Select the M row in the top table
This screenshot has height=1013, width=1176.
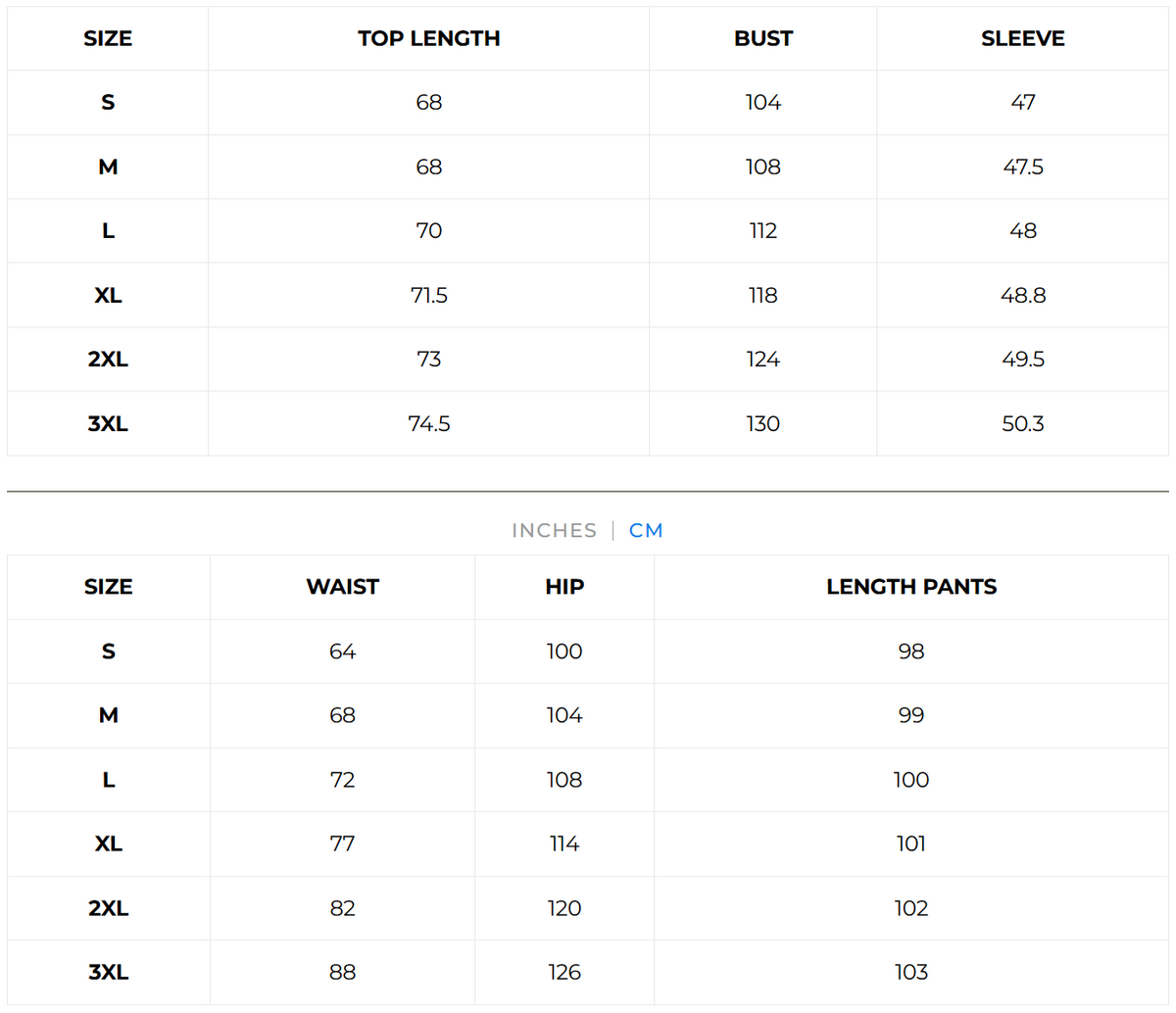coord(108,167)
